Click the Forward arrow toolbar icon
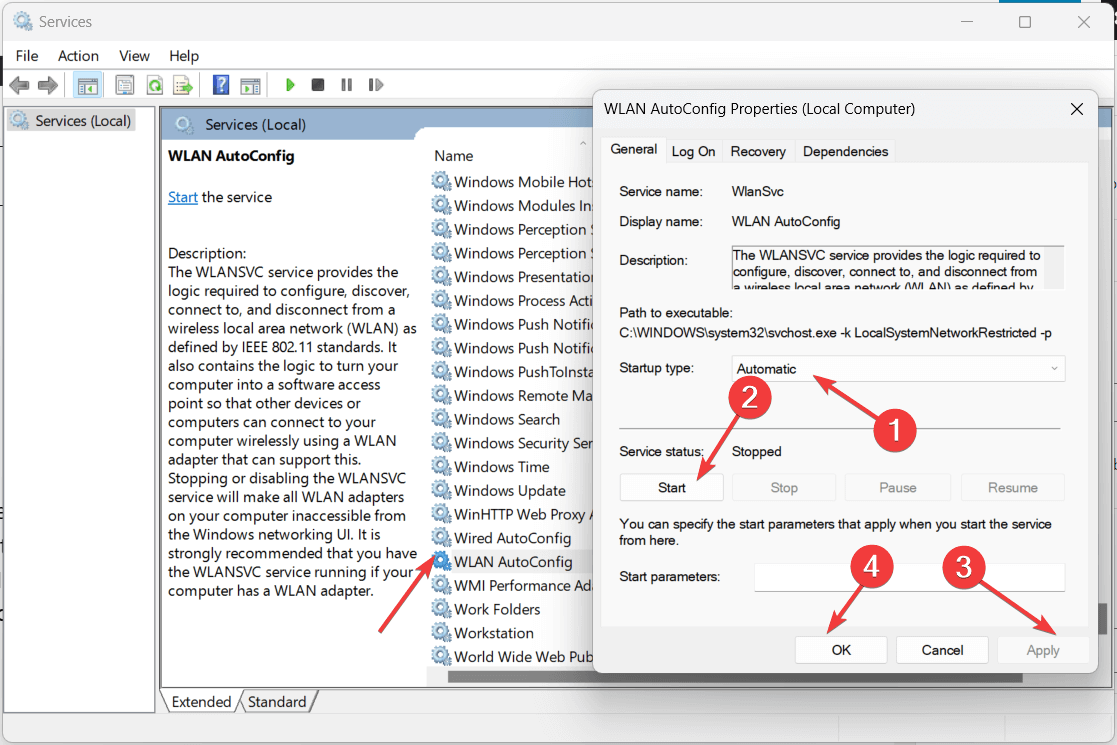 (48, 85)
